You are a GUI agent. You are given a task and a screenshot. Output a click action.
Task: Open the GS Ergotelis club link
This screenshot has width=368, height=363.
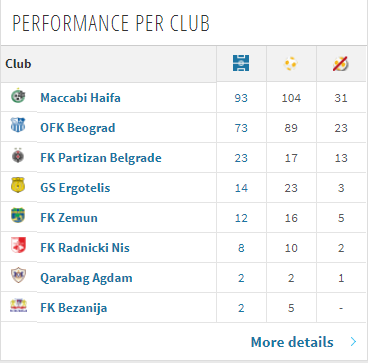[75, 188]
